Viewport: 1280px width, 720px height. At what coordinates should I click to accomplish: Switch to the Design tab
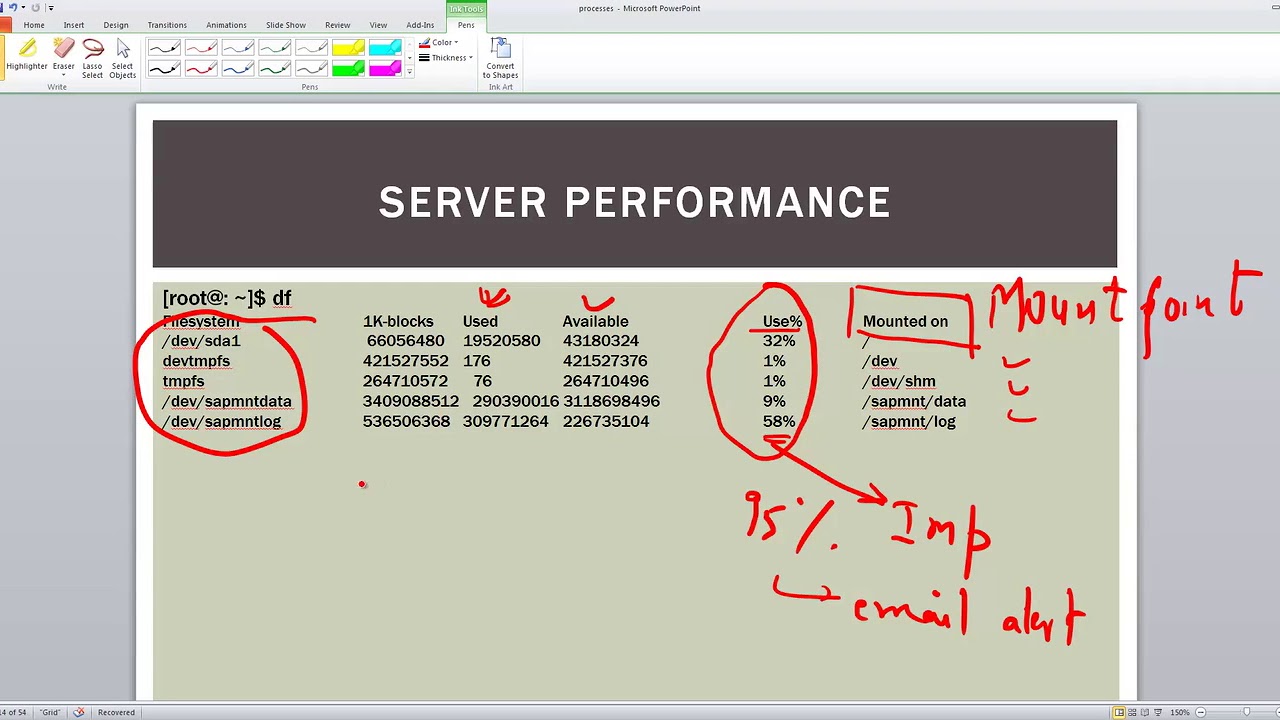[116, 25]
